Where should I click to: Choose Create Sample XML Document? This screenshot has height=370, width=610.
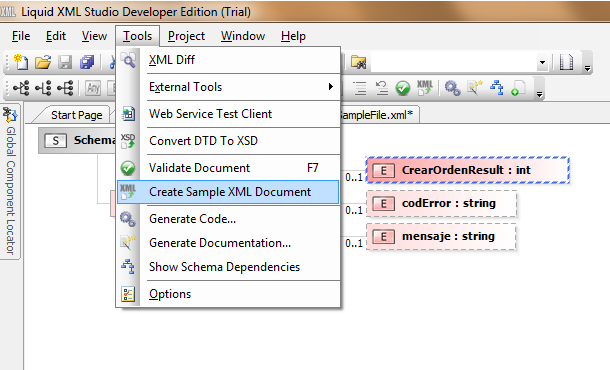228,192
